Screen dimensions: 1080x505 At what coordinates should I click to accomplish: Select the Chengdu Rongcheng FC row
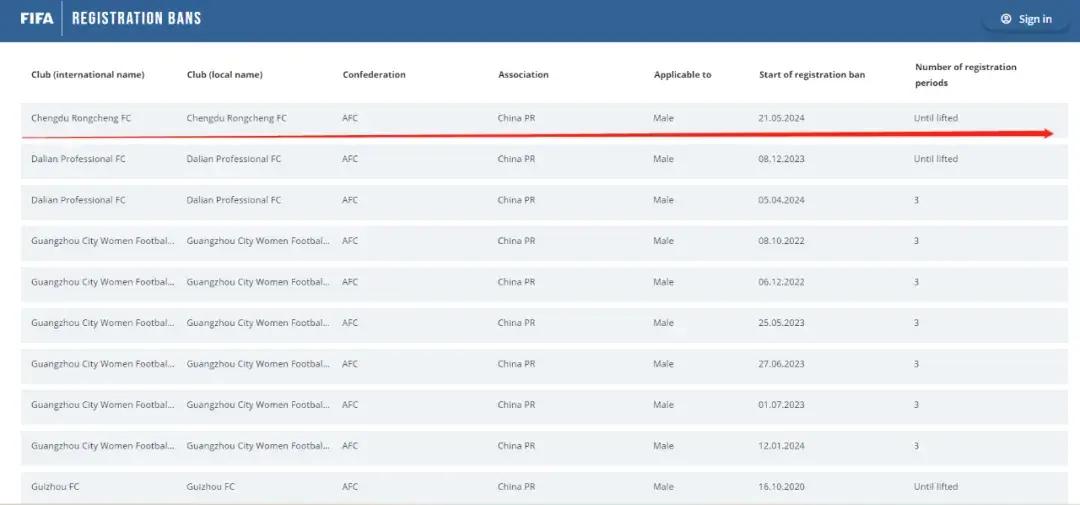[81, 118]
